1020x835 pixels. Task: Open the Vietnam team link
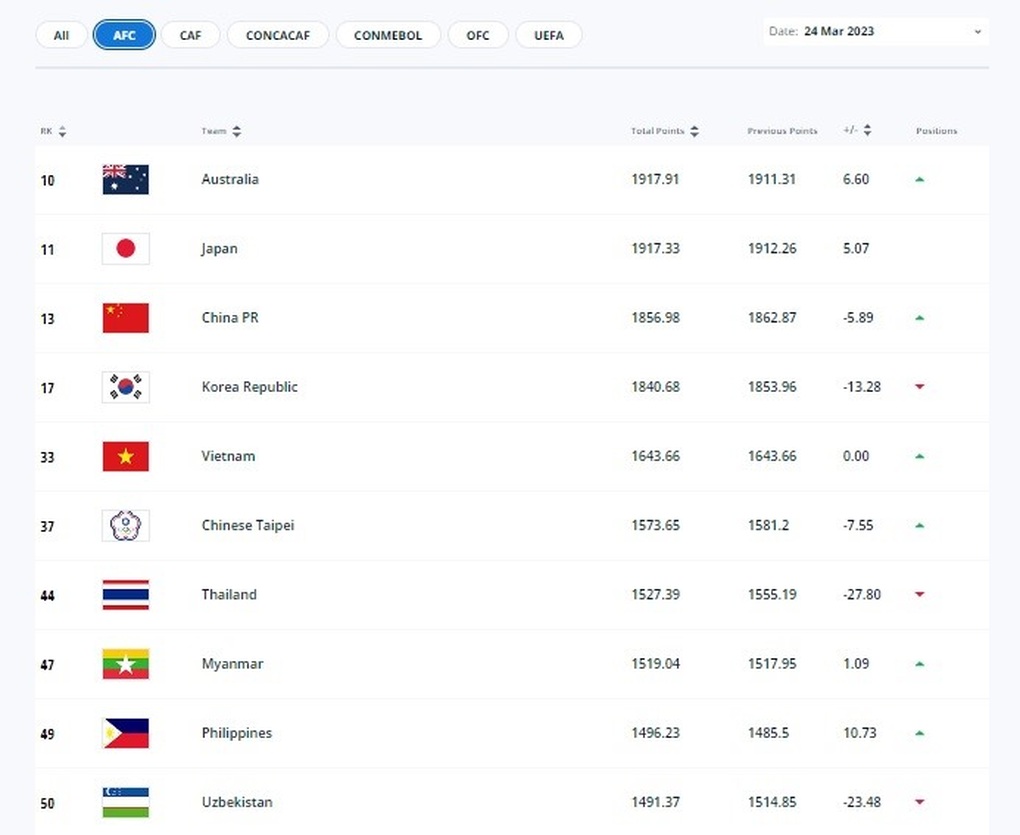[228, 456]
